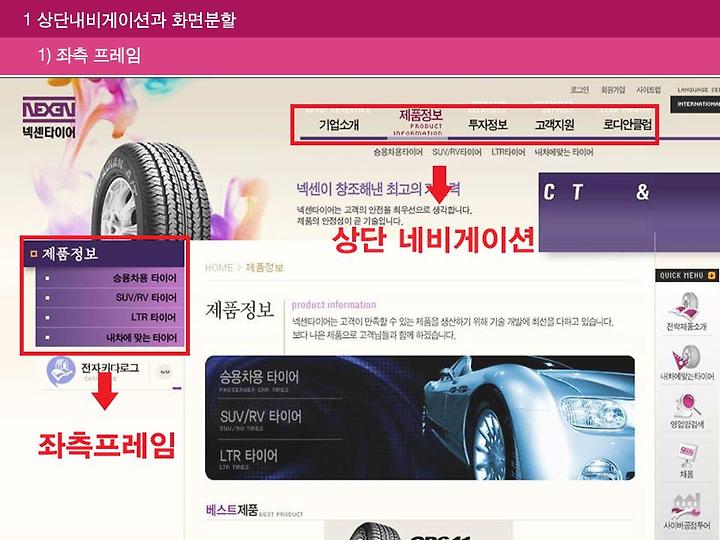Click the small button beside 전자카다로그

164,372
